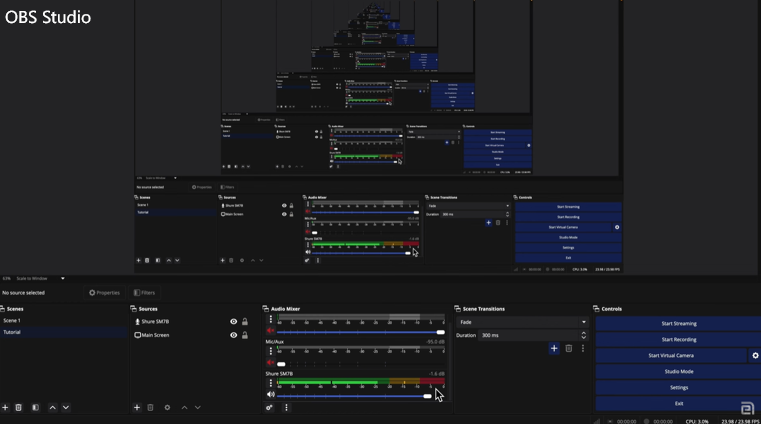Click the Sources panel dock icon

(133, 309)
